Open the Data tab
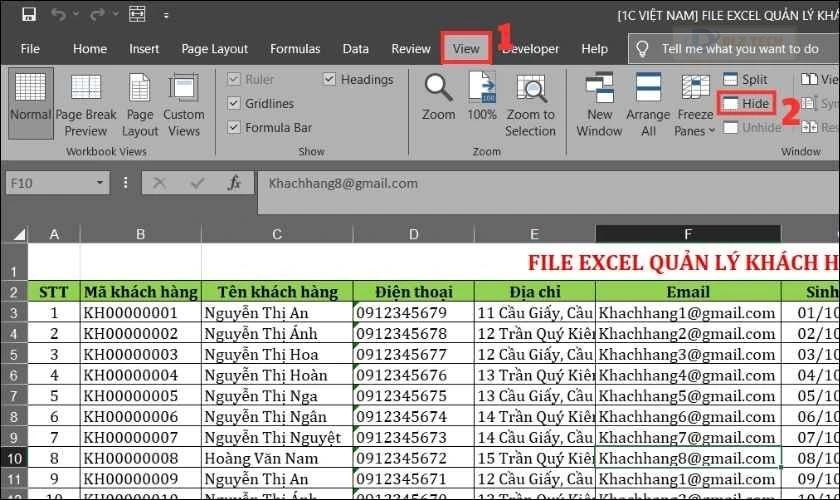The image size is (840, 500). [x=355, y=49]
